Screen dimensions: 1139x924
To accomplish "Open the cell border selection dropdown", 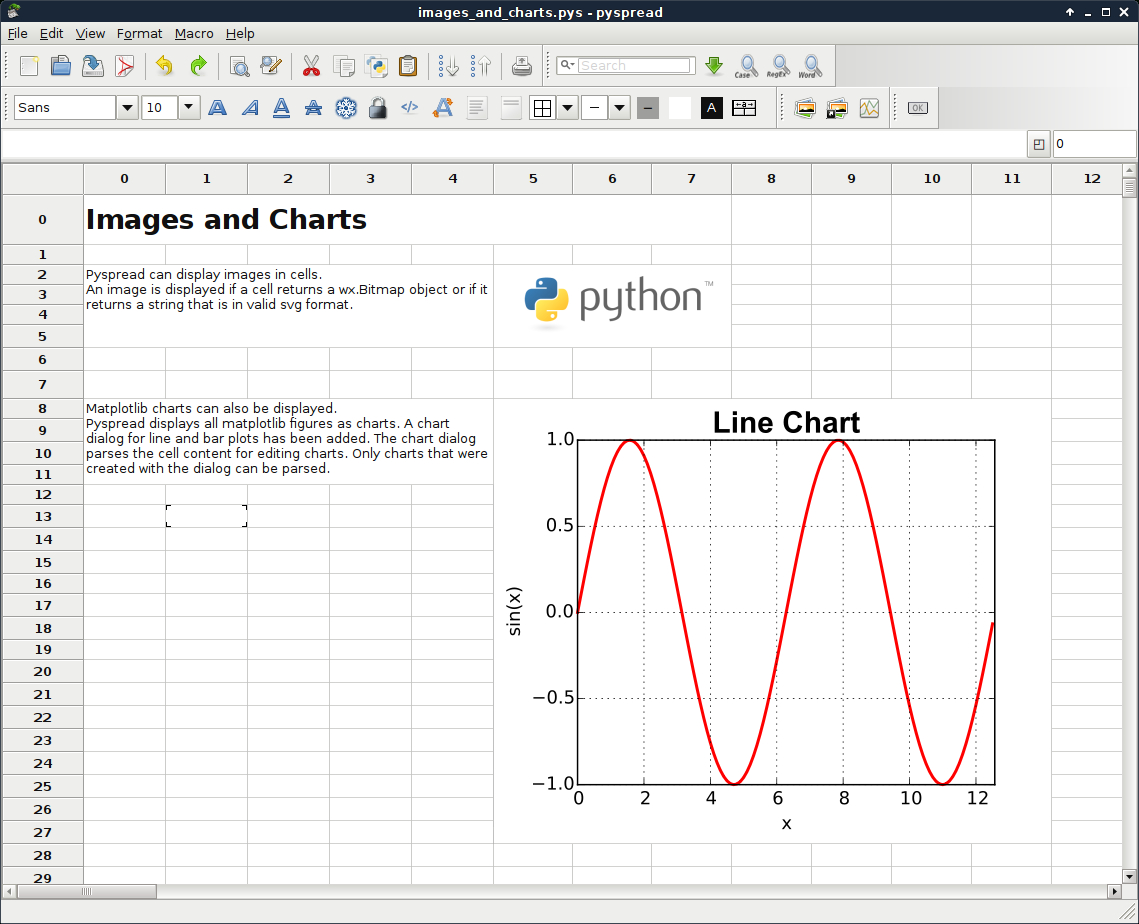I will click(x=567, y=108).
